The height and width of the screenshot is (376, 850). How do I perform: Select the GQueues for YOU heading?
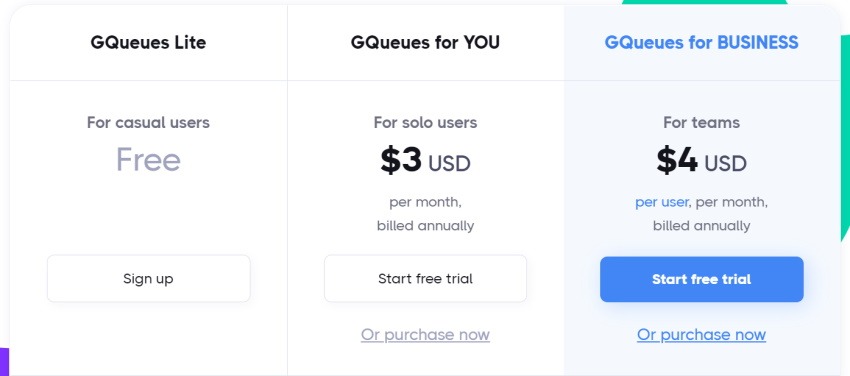pyautogui.click(x=425, y=42)
